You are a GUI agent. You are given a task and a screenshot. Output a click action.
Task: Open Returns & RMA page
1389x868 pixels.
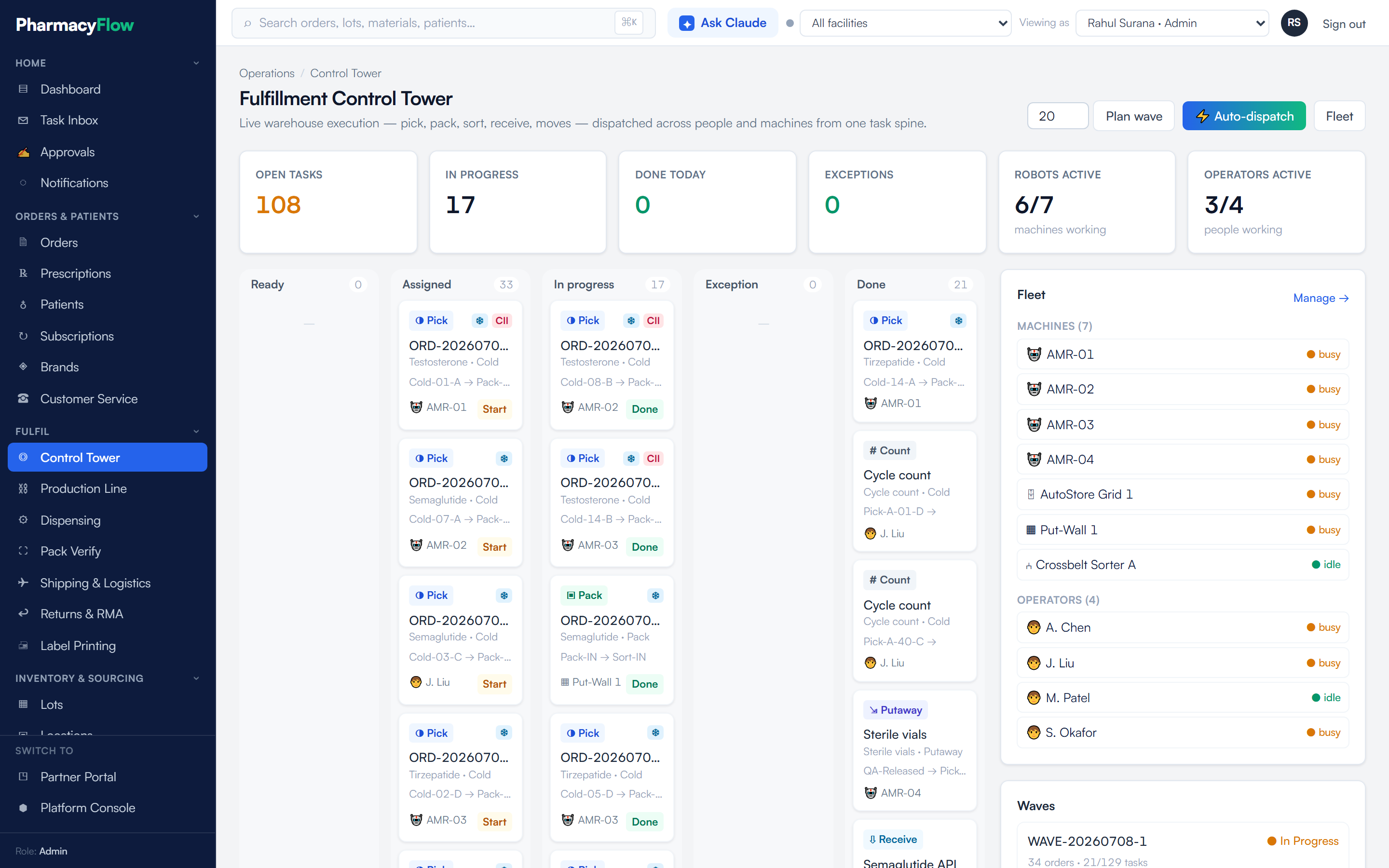click(108, 614)
